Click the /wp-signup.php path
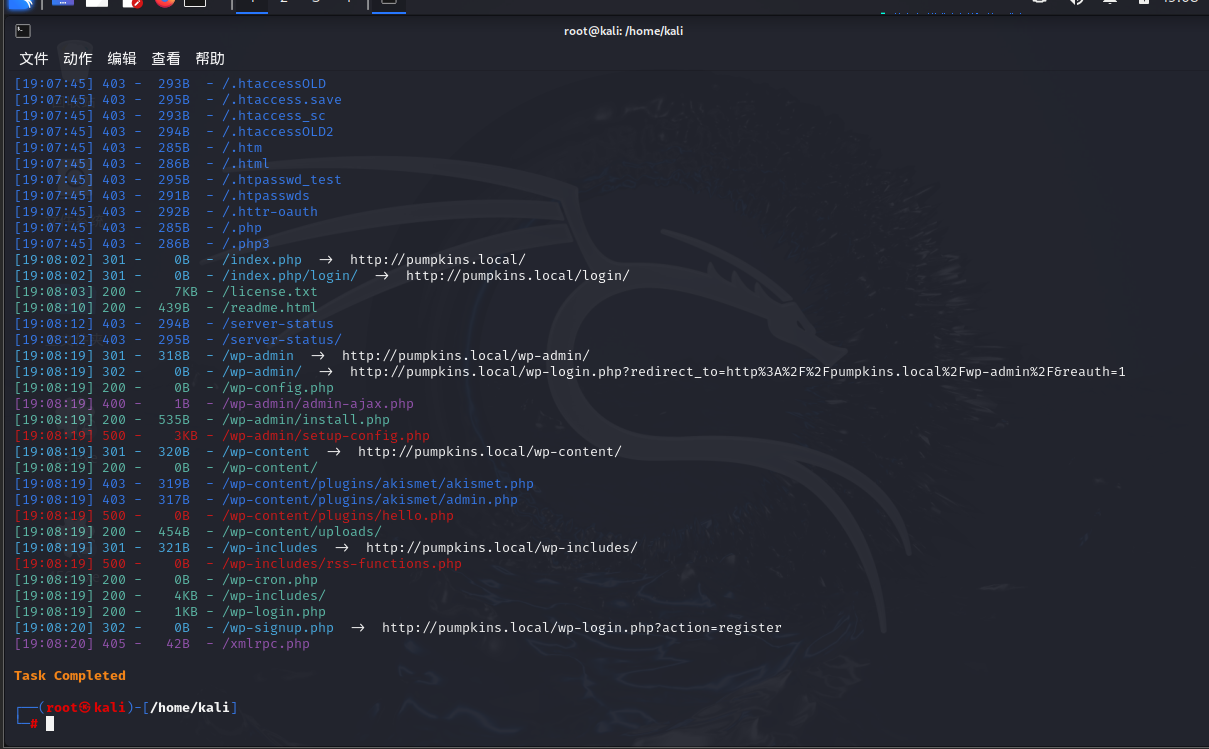 click(x=278, y=628)
